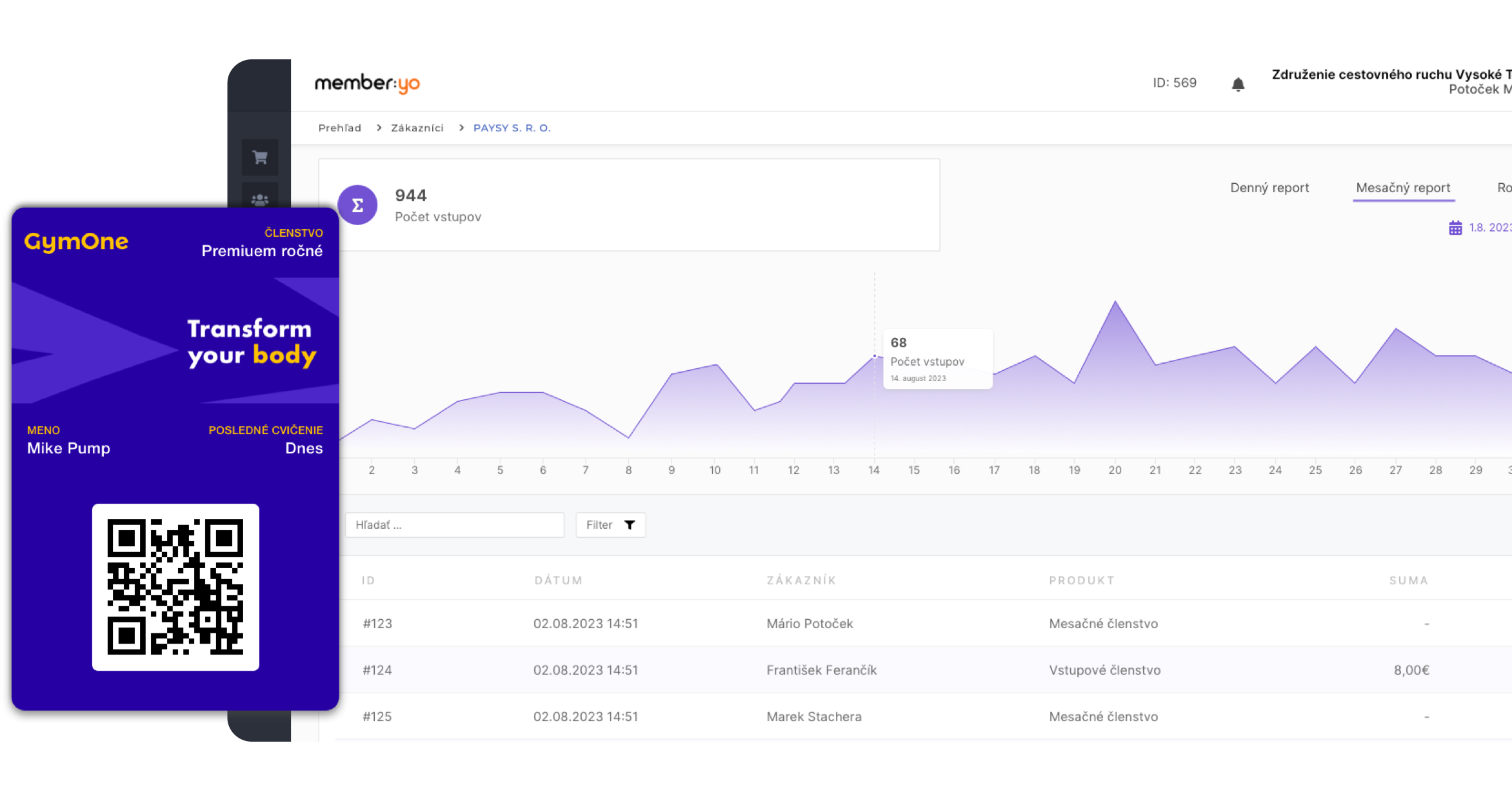
Task: Go to Prehľad breadcrumb
Action: pyautogui.click(x=340, y=128)
